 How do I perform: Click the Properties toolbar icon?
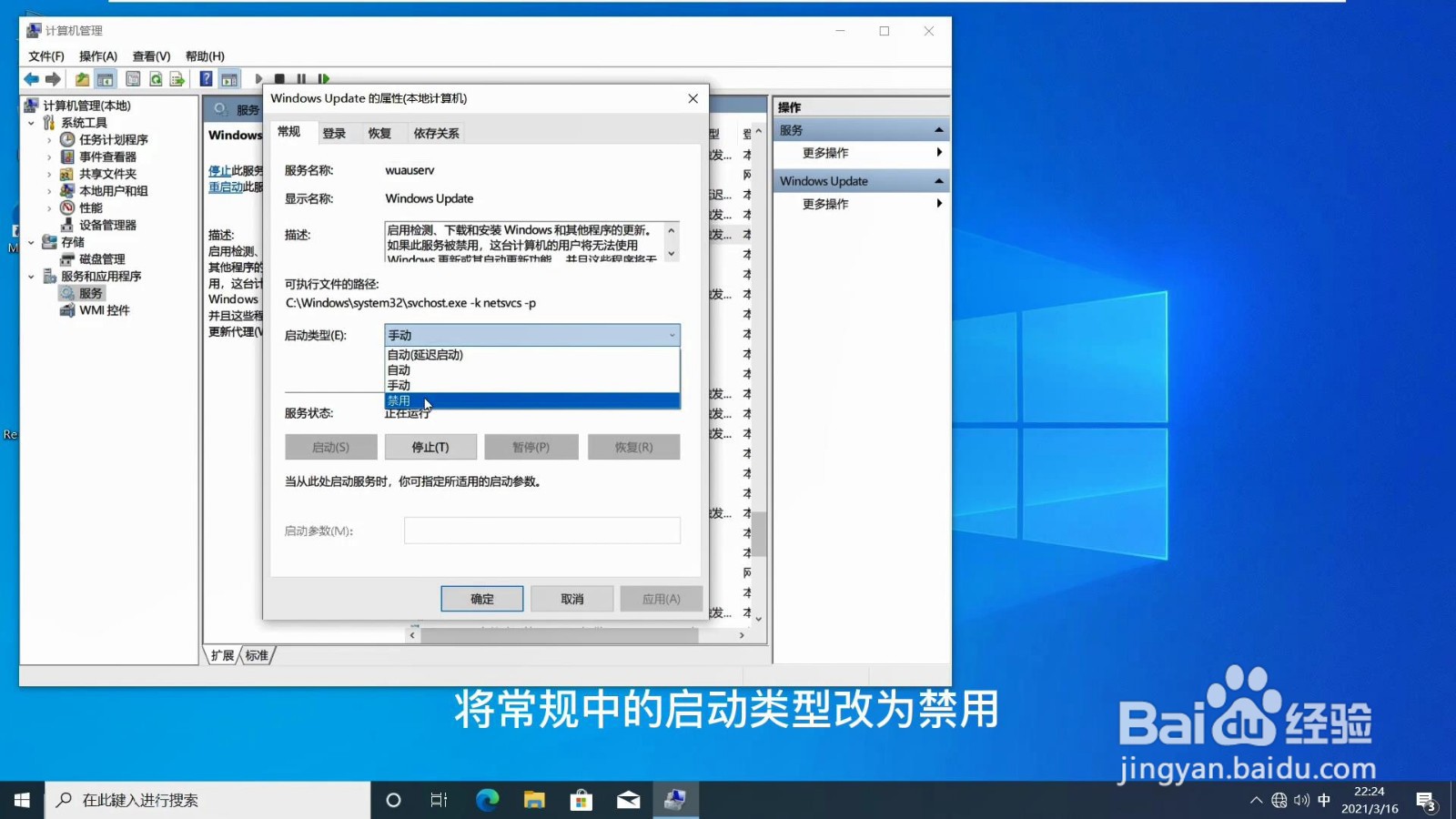point(133,79)
